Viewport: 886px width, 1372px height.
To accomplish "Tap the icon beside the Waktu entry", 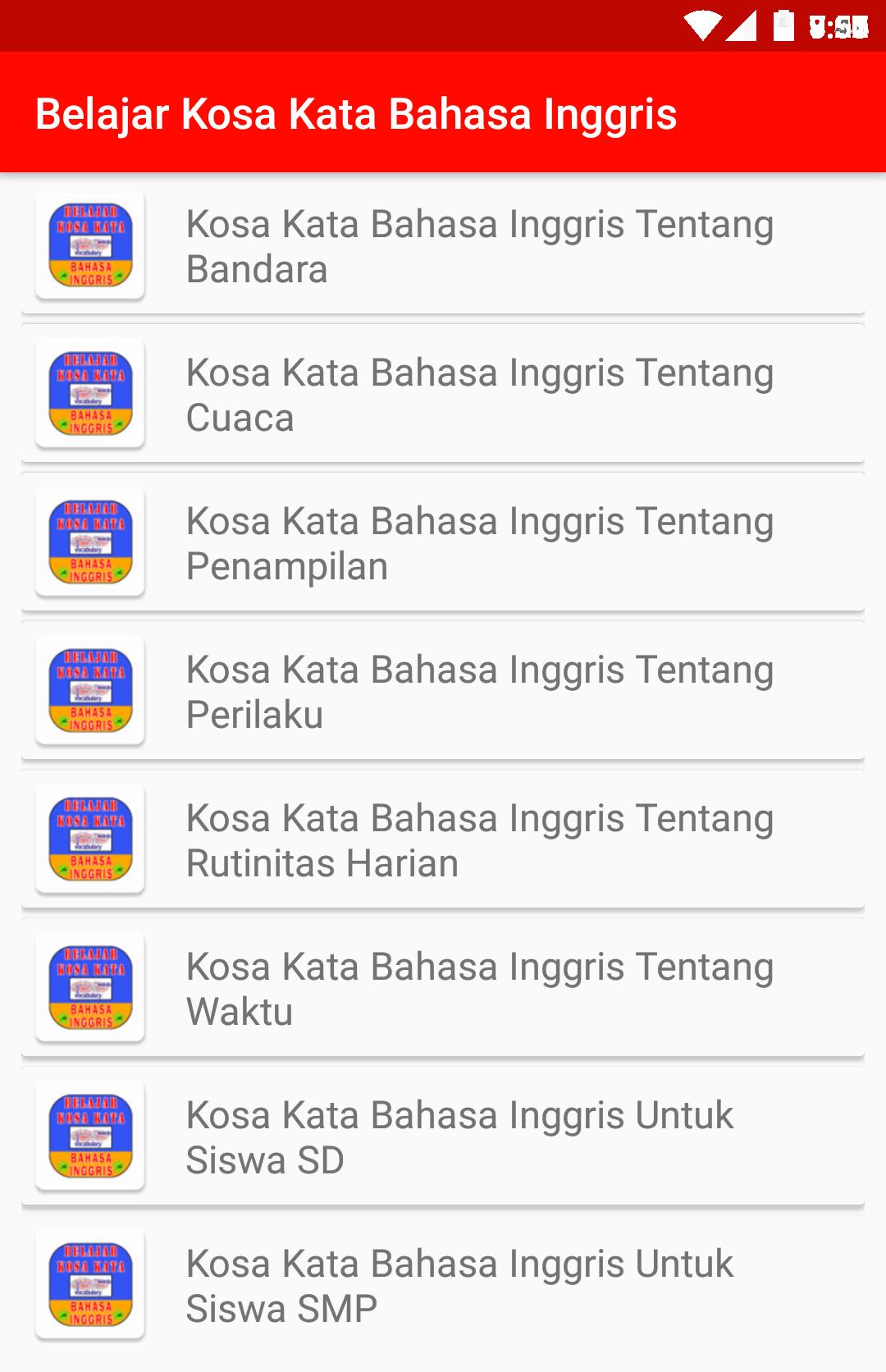I will point(90,988).
